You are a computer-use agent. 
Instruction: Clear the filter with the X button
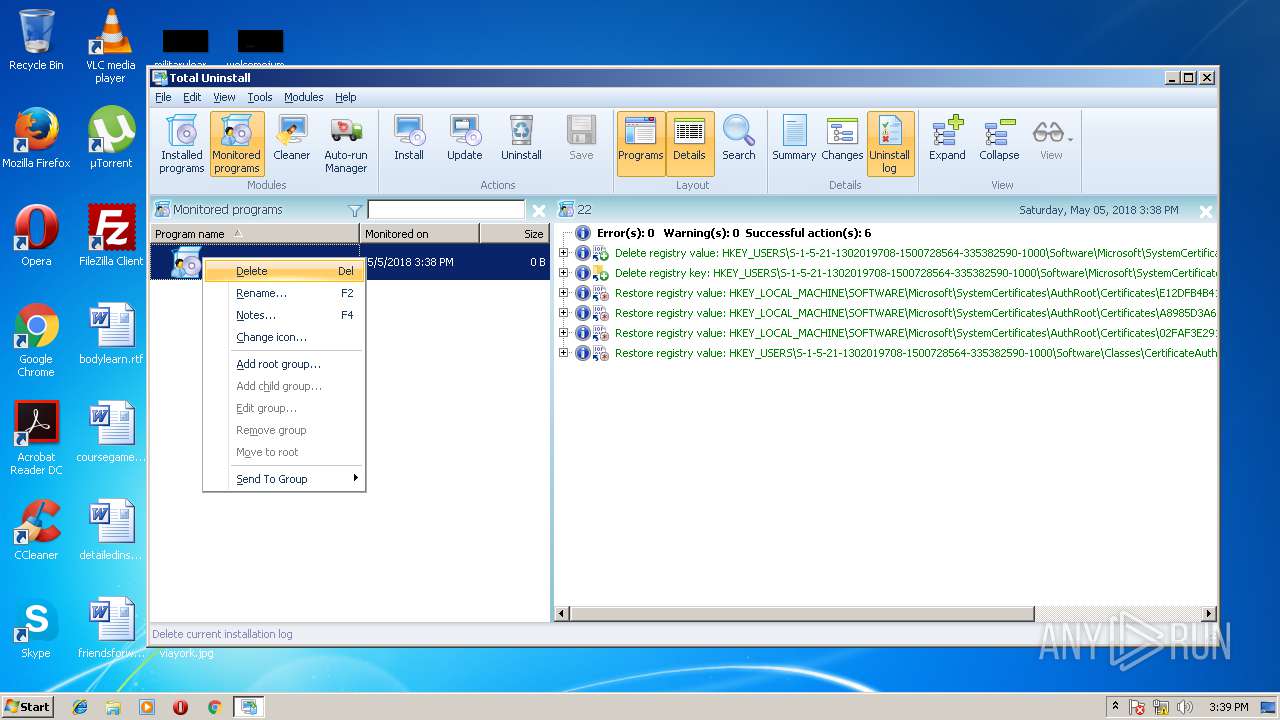coord(538,210)
